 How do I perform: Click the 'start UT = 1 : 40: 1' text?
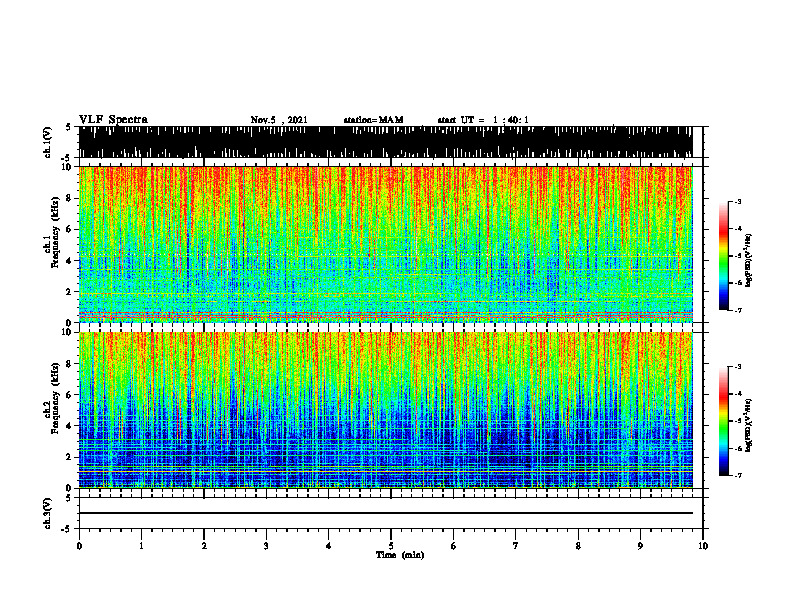[x=483, y=120]
